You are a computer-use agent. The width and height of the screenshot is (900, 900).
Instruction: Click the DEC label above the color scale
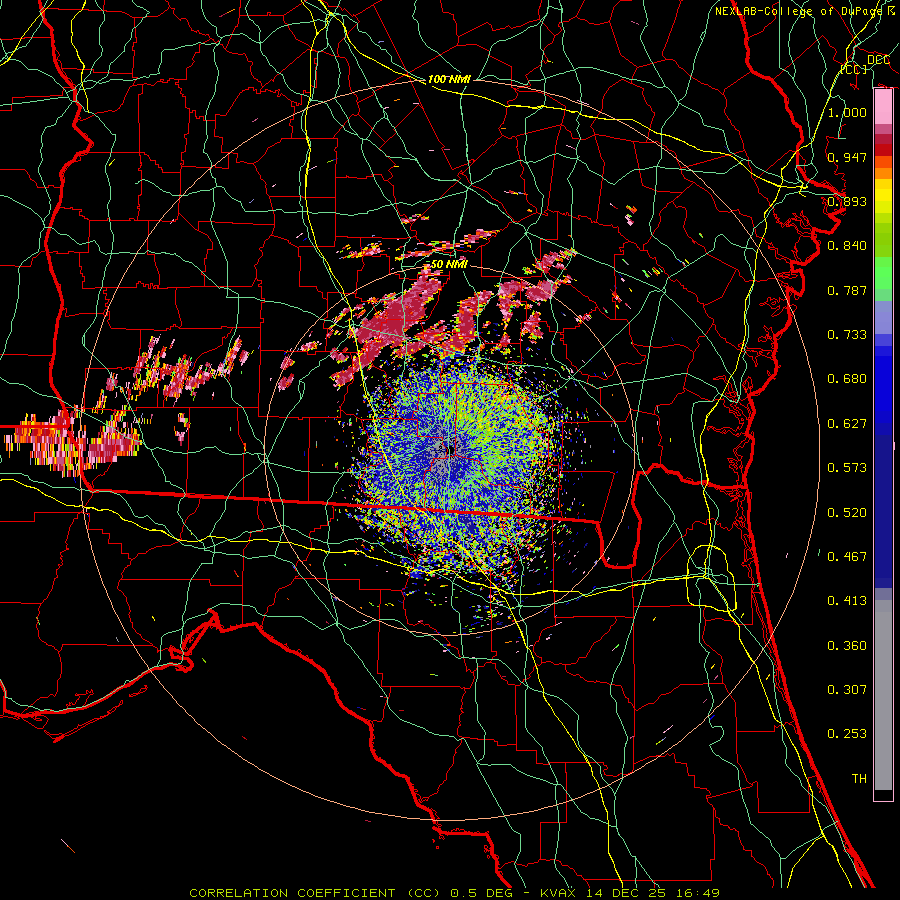(x=878, y=59)
